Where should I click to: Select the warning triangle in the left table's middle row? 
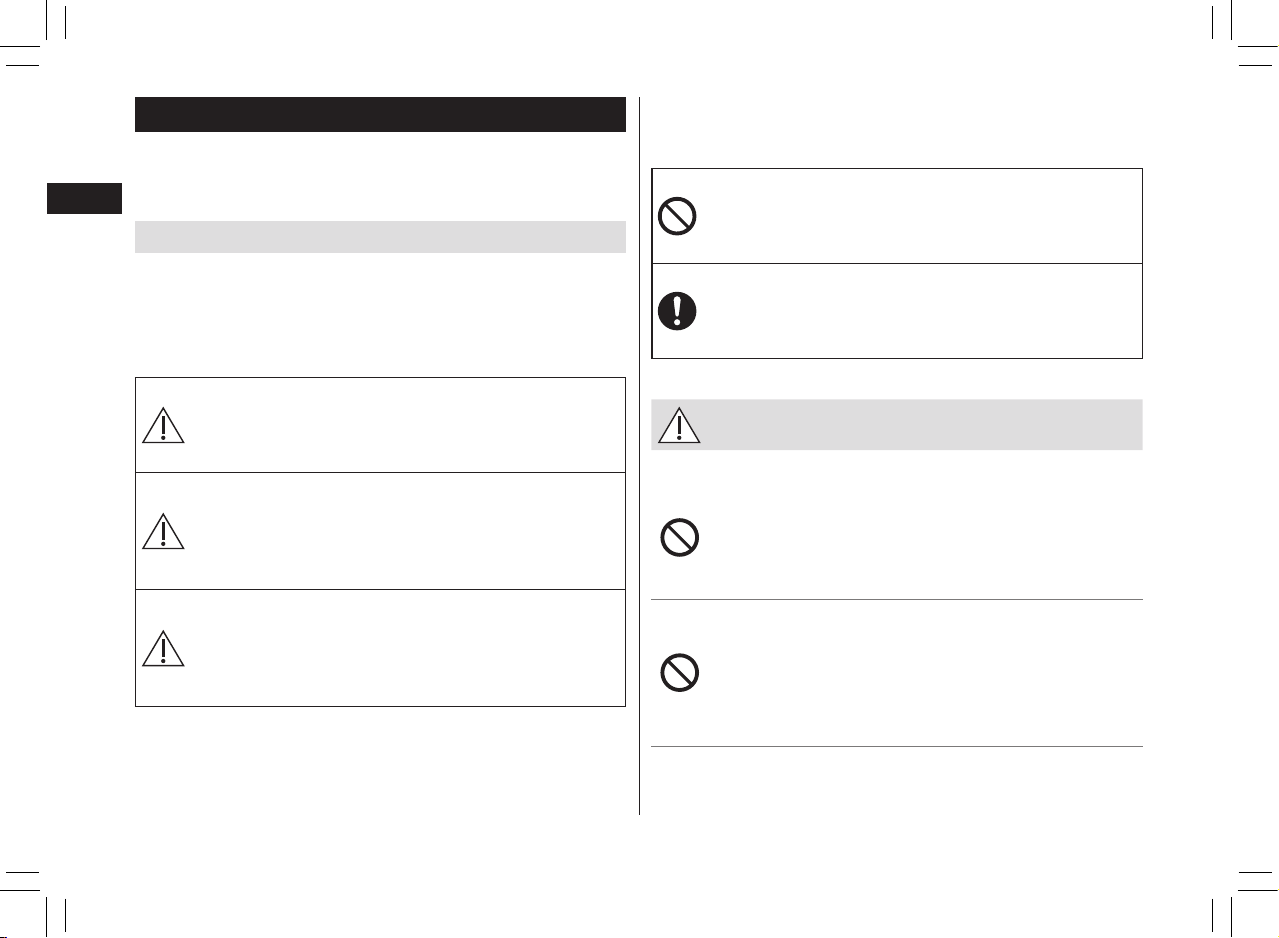tap(163, 531)
